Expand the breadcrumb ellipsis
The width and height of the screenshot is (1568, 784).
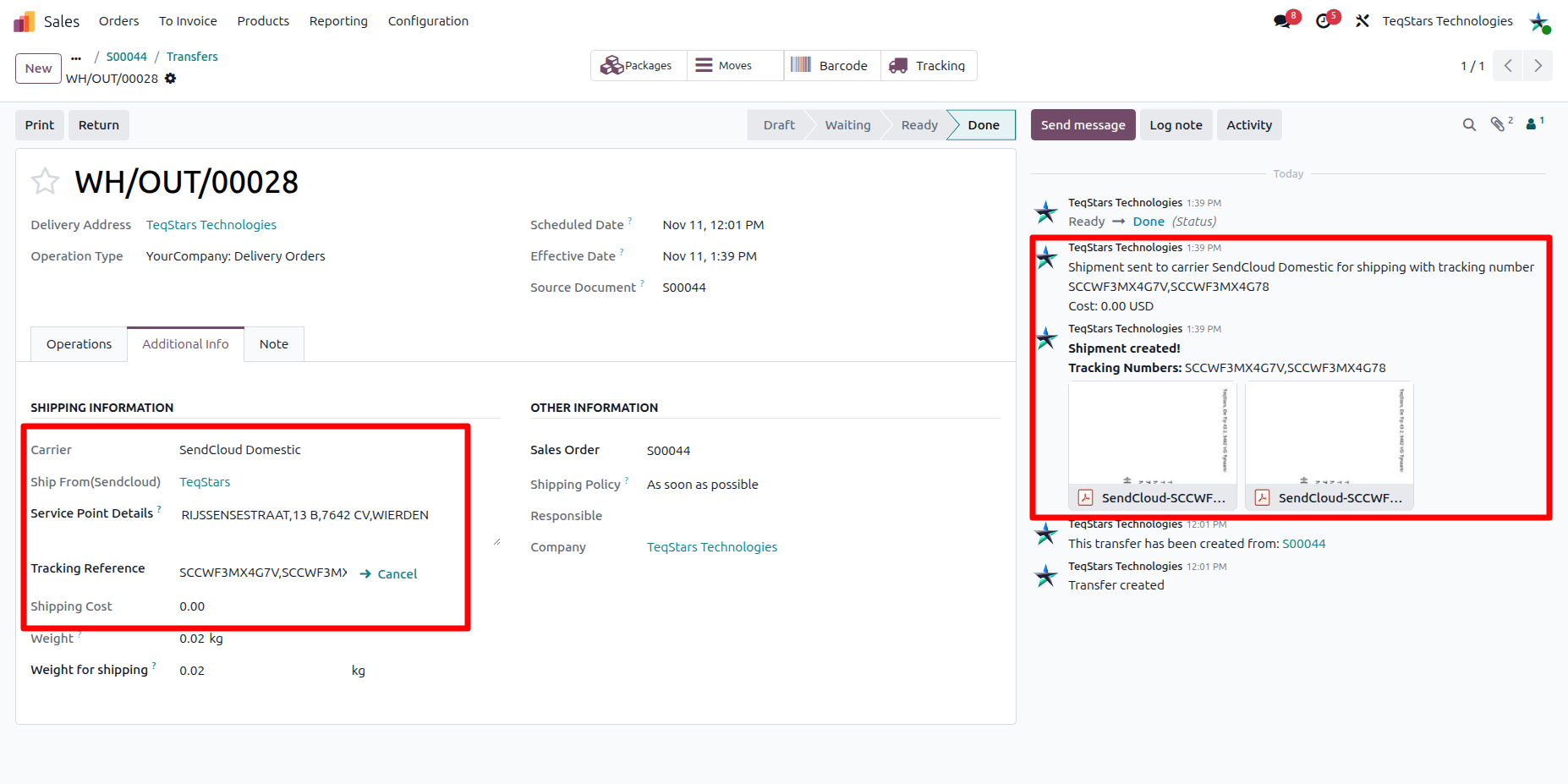[x=76, y=58]
